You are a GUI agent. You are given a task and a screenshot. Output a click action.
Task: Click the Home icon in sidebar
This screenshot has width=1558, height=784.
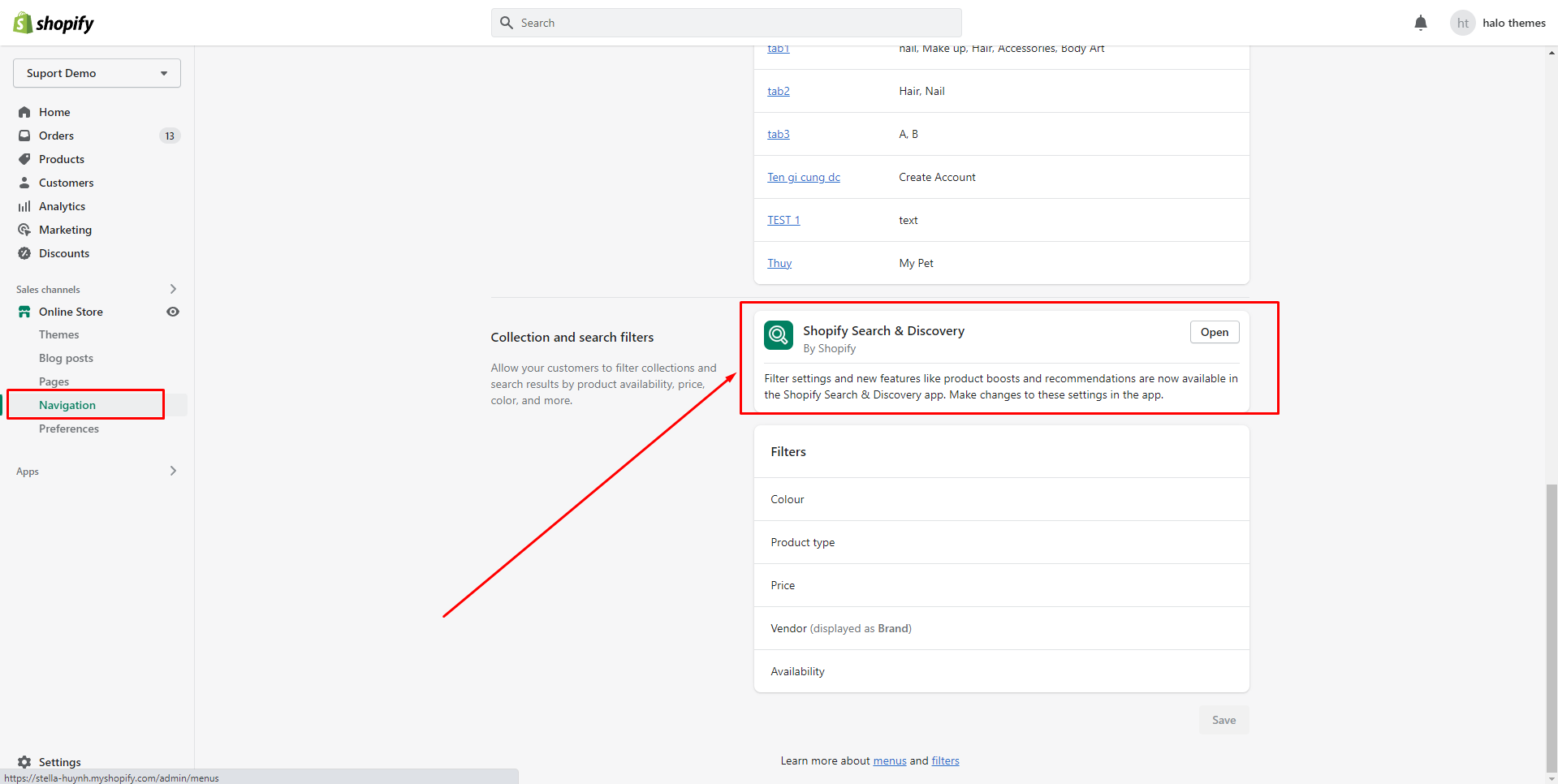(24, 112)
